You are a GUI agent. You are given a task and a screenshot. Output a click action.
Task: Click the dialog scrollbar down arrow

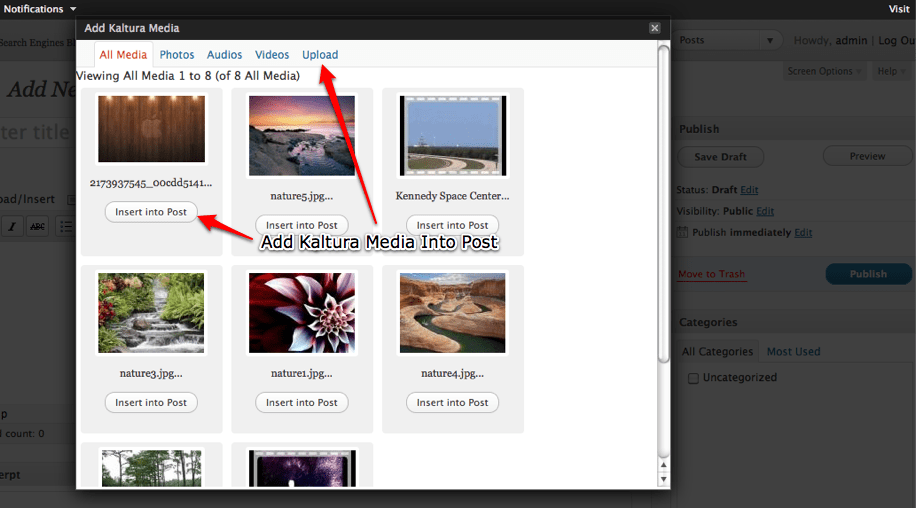[x=663, y=479]
